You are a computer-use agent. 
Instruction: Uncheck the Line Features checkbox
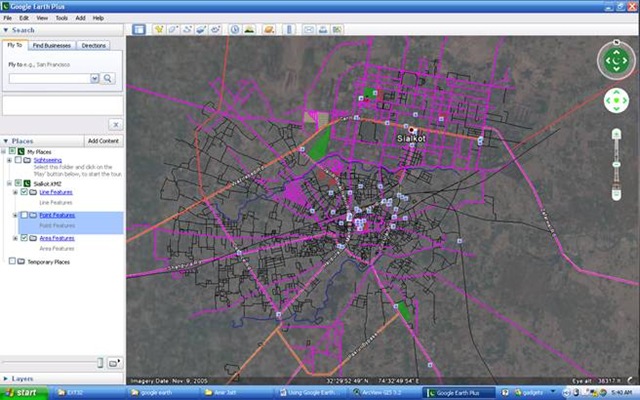click(x=24, y=192)
